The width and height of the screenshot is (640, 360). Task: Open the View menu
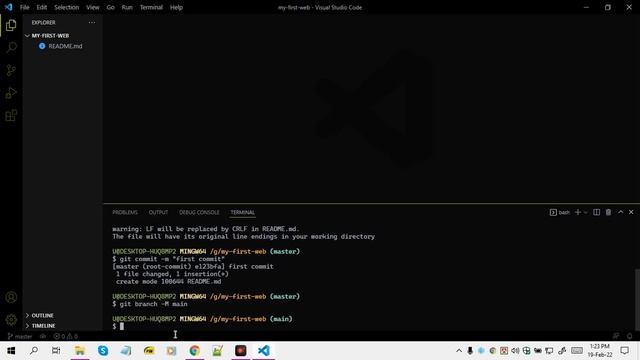coord(93,7)
